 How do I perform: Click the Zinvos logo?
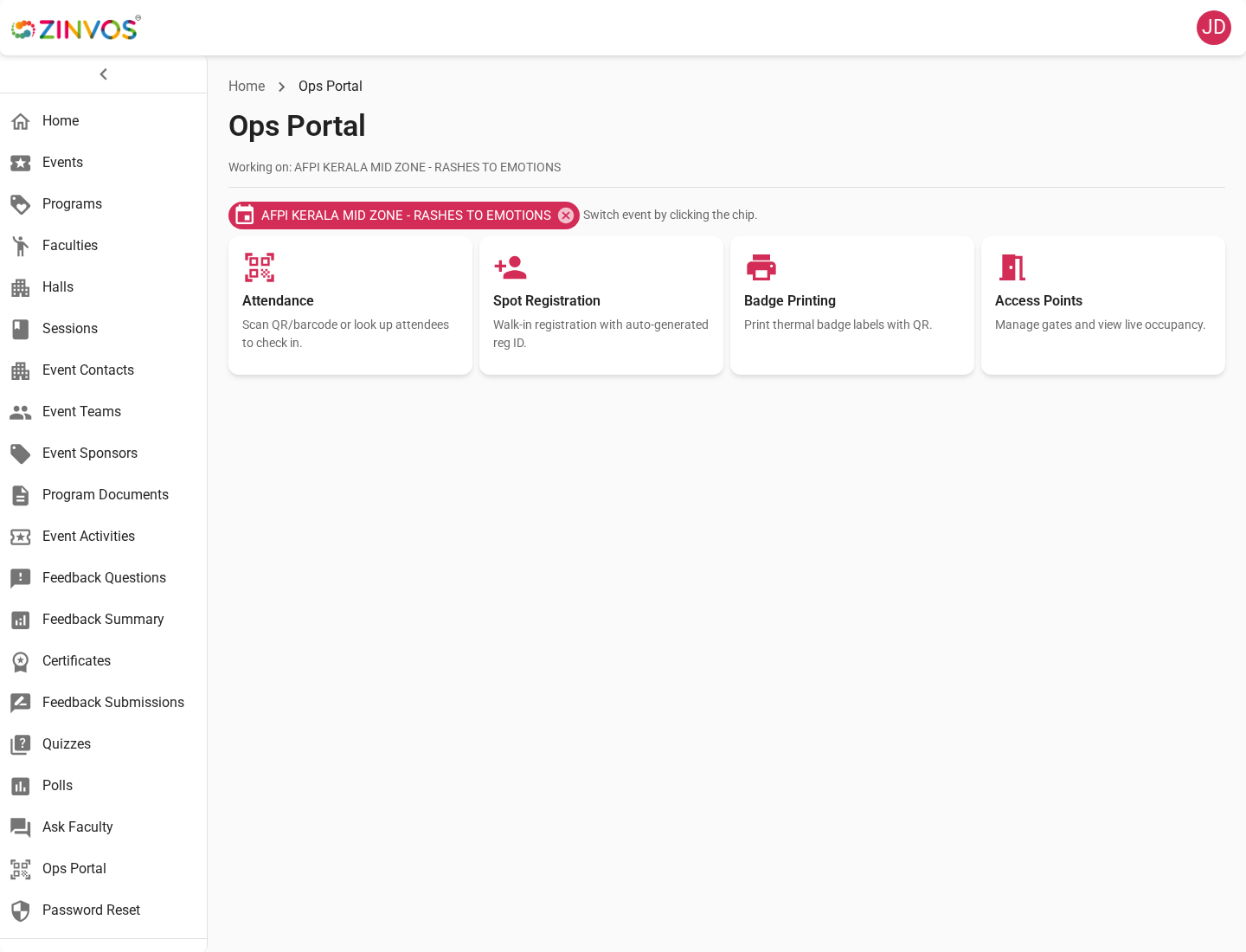[x=75, y=29]
